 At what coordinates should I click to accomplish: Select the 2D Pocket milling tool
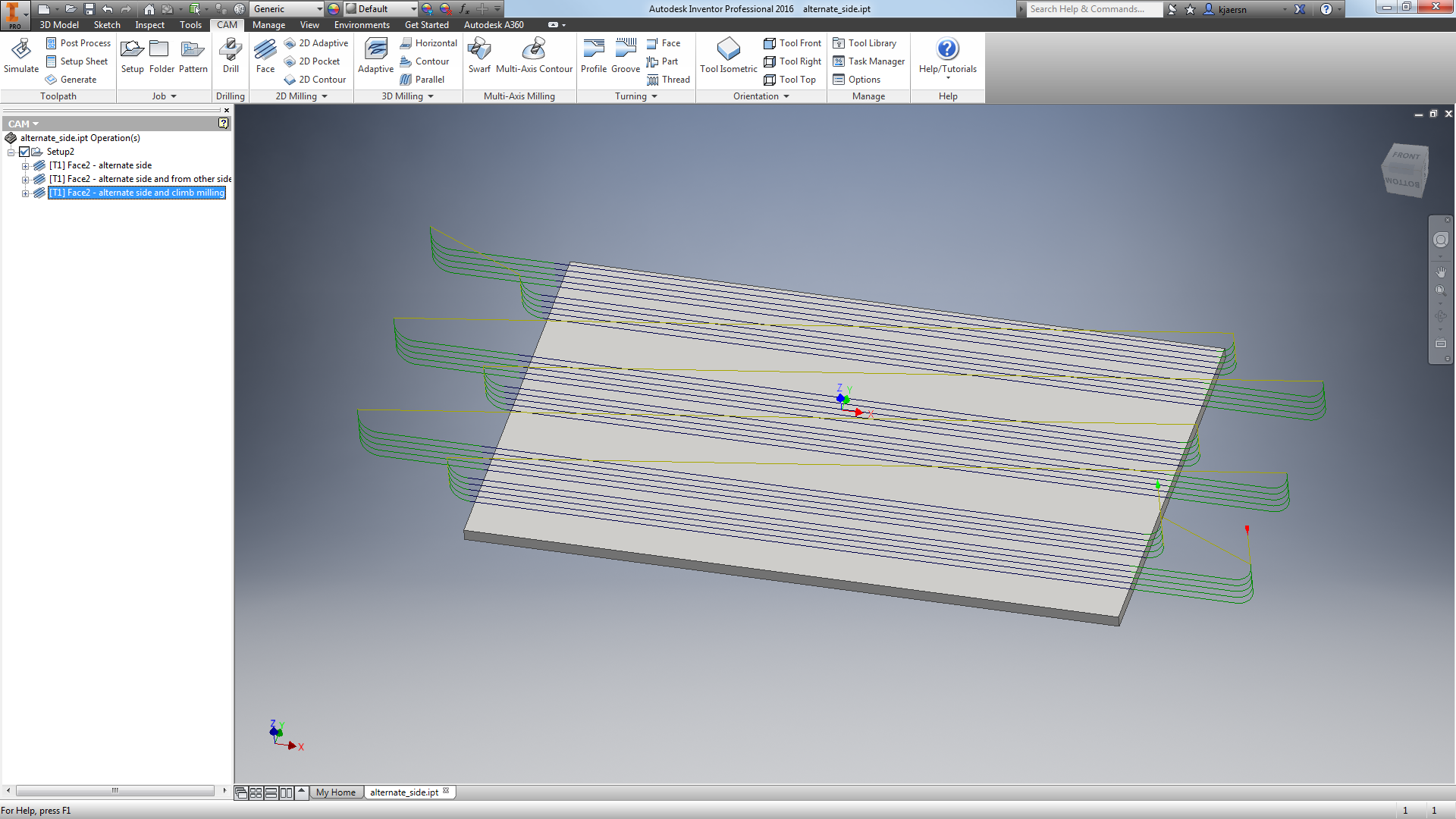(313, 61)
